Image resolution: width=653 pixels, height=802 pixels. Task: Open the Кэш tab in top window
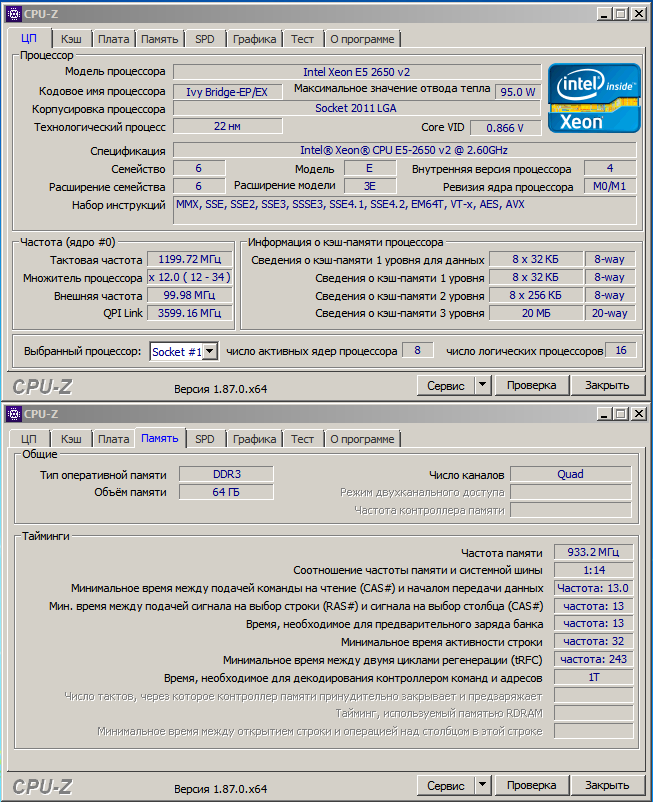71,39
